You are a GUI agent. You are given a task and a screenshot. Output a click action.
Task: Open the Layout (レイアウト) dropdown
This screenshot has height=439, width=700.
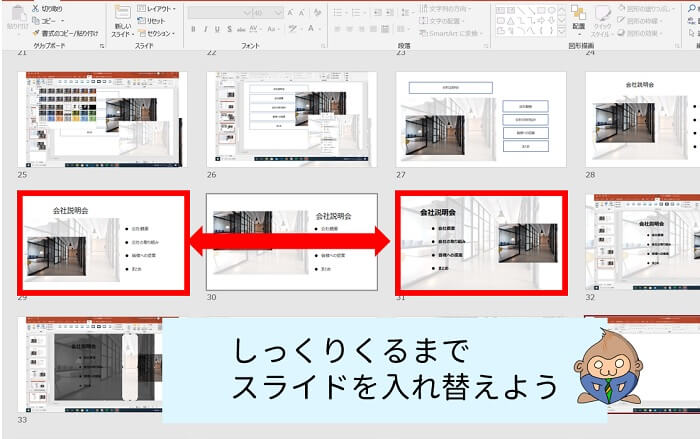160,7
